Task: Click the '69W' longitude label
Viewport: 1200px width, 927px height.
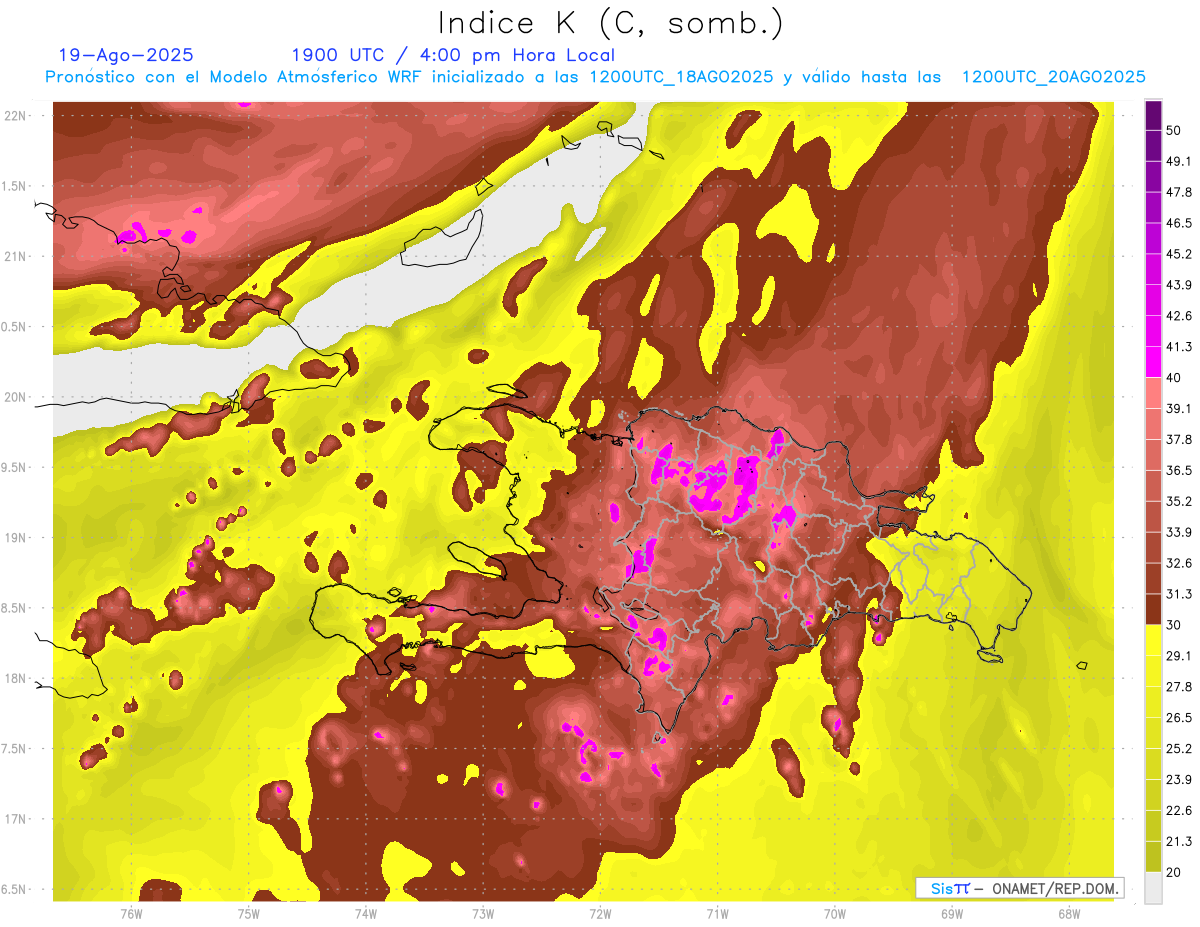Action: (x=951, y=914)
